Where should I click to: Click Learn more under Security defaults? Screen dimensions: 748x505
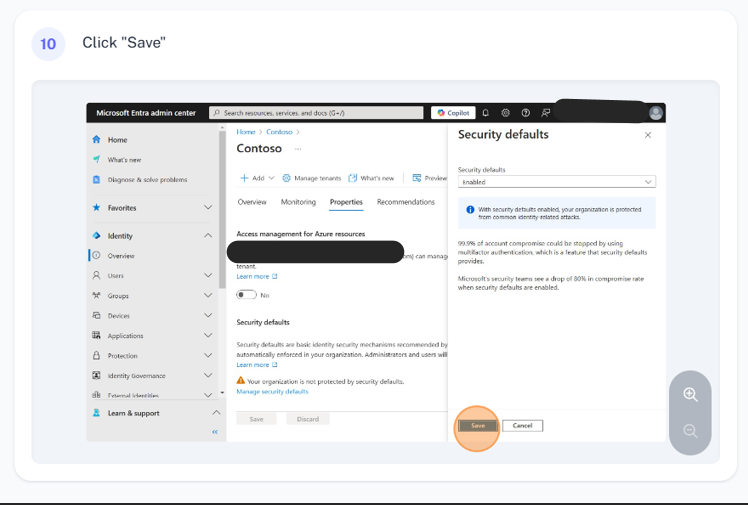[257, 365]
